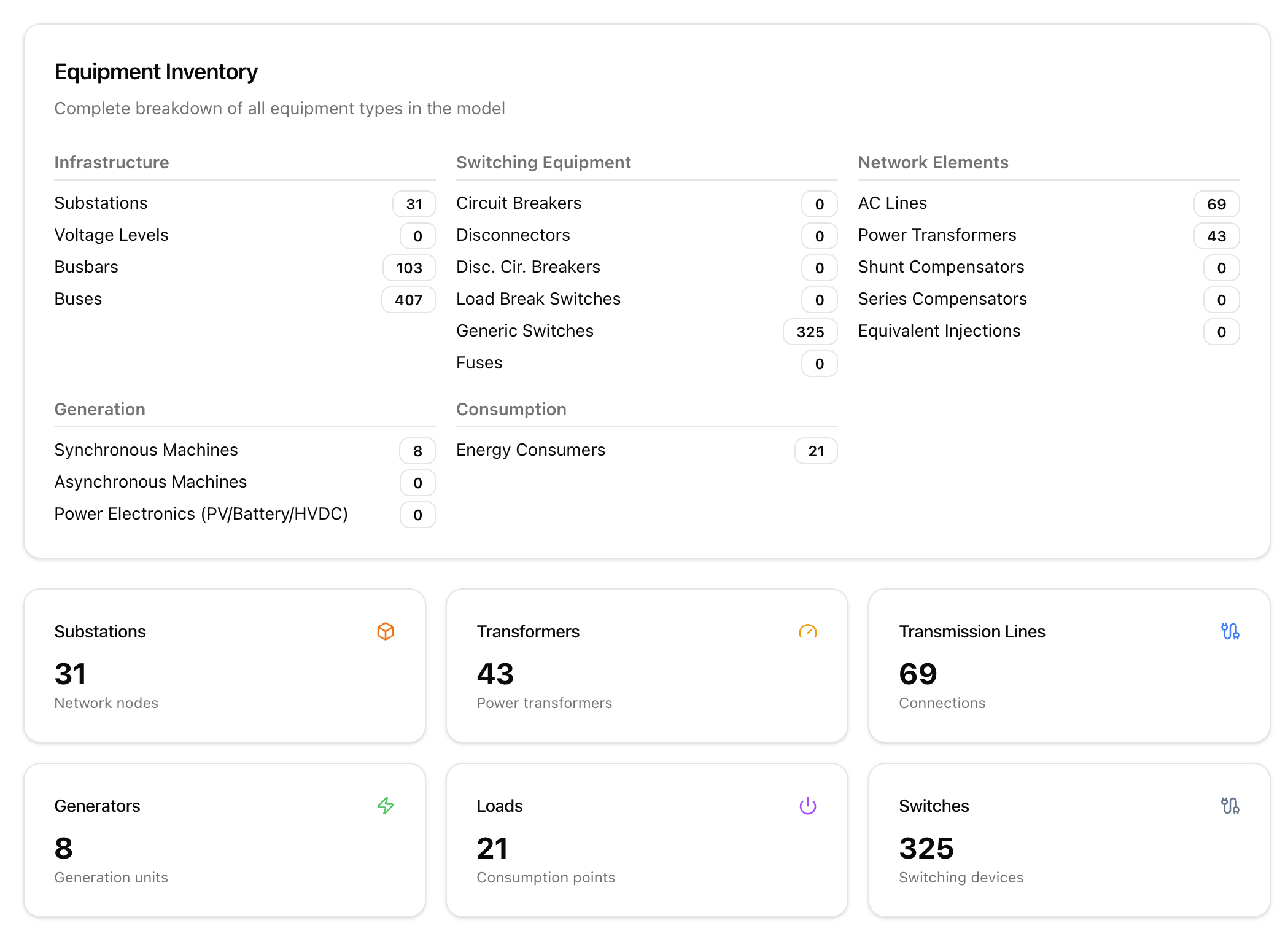
Task: Click the Buses count badge 407
Action: click(x=408, y=300)
